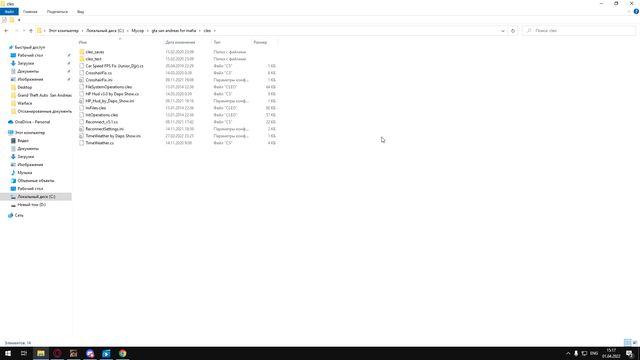Image resolution: width=640 pixels, height=360 pixels.
Task: Click the Forward navigation arrow
Action: click(x=16, y=31)
